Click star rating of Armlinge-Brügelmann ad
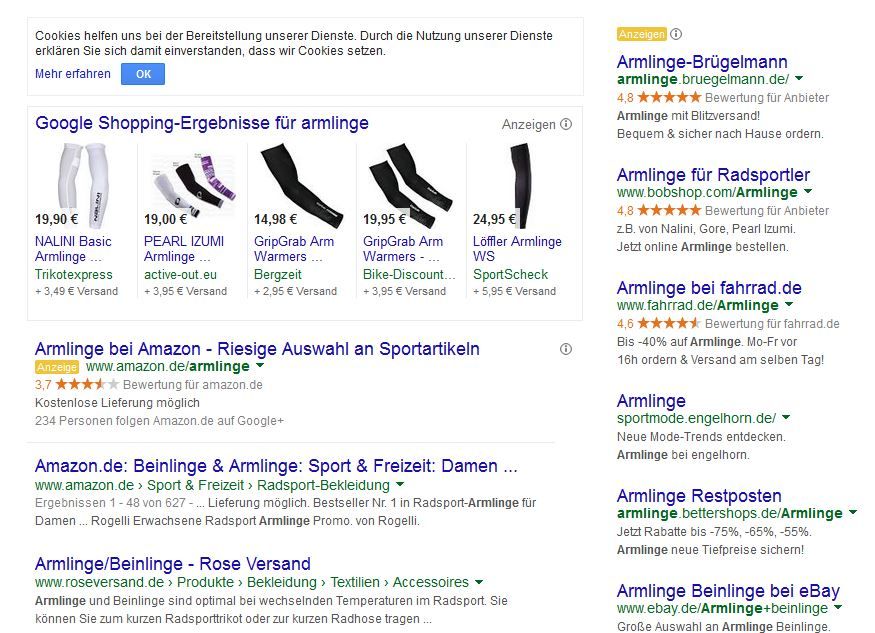 click(x=669, y=98)
